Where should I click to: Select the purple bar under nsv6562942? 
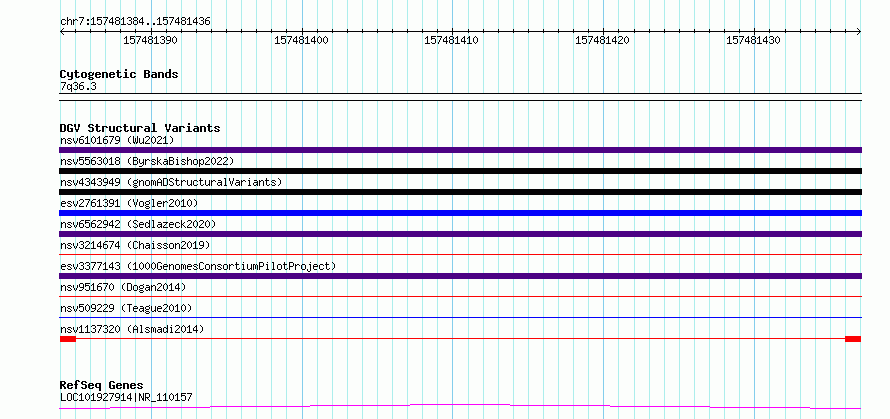click(460, 234)
